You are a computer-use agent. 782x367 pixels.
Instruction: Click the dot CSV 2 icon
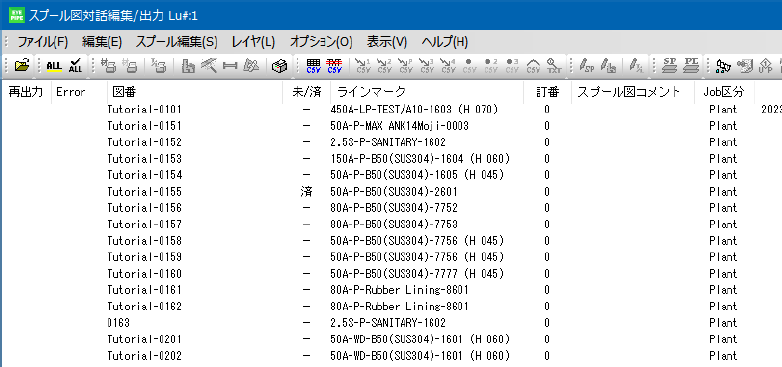491,66
